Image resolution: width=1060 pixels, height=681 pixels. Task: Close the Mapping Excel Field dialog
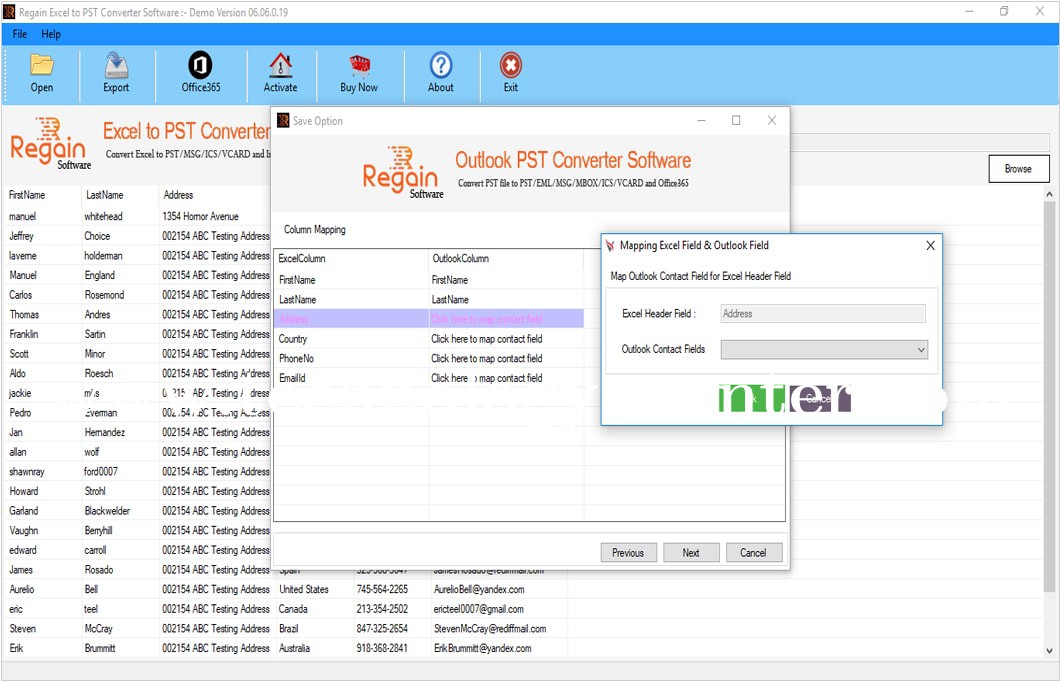tap(930, 245)
